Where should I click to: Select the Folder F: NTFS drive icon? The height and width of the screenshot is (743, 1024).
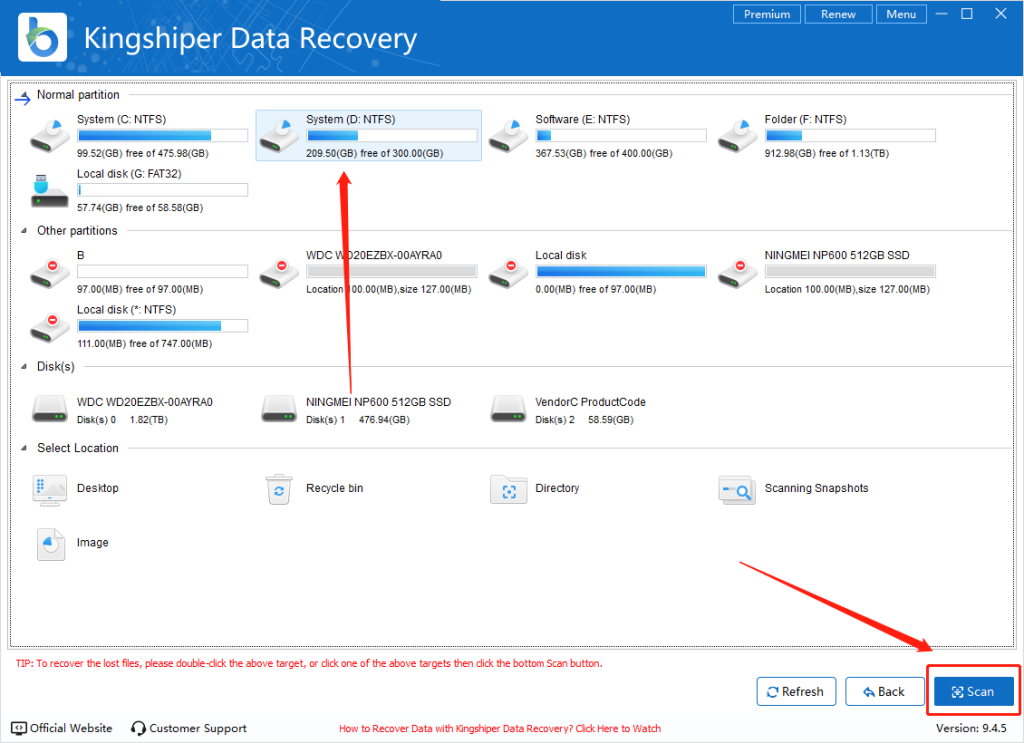click(x=737, y=136)
